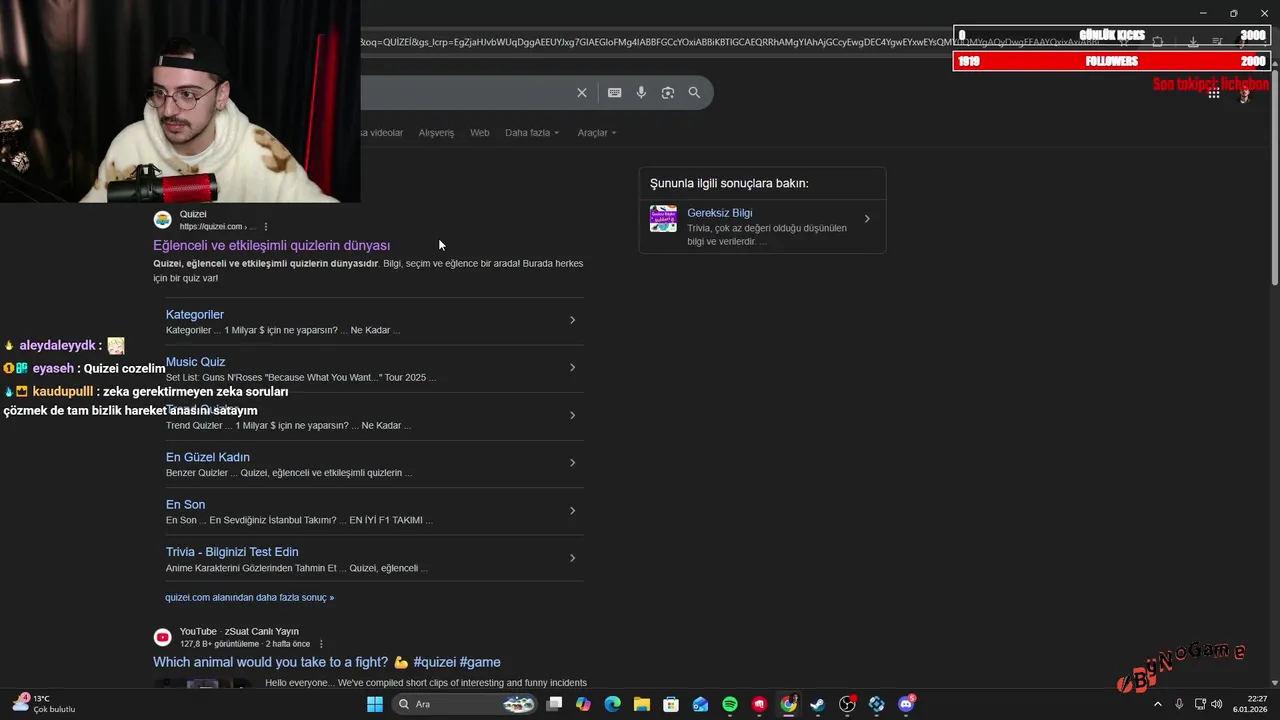Open Task View on the taskbar
1280x720 pixels.
tap(555, 704)
